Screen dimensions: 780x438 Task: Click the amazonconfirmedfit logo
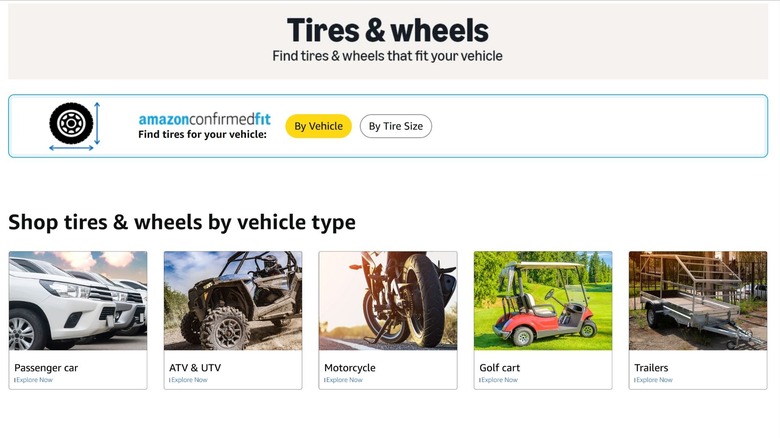[204, 119]
